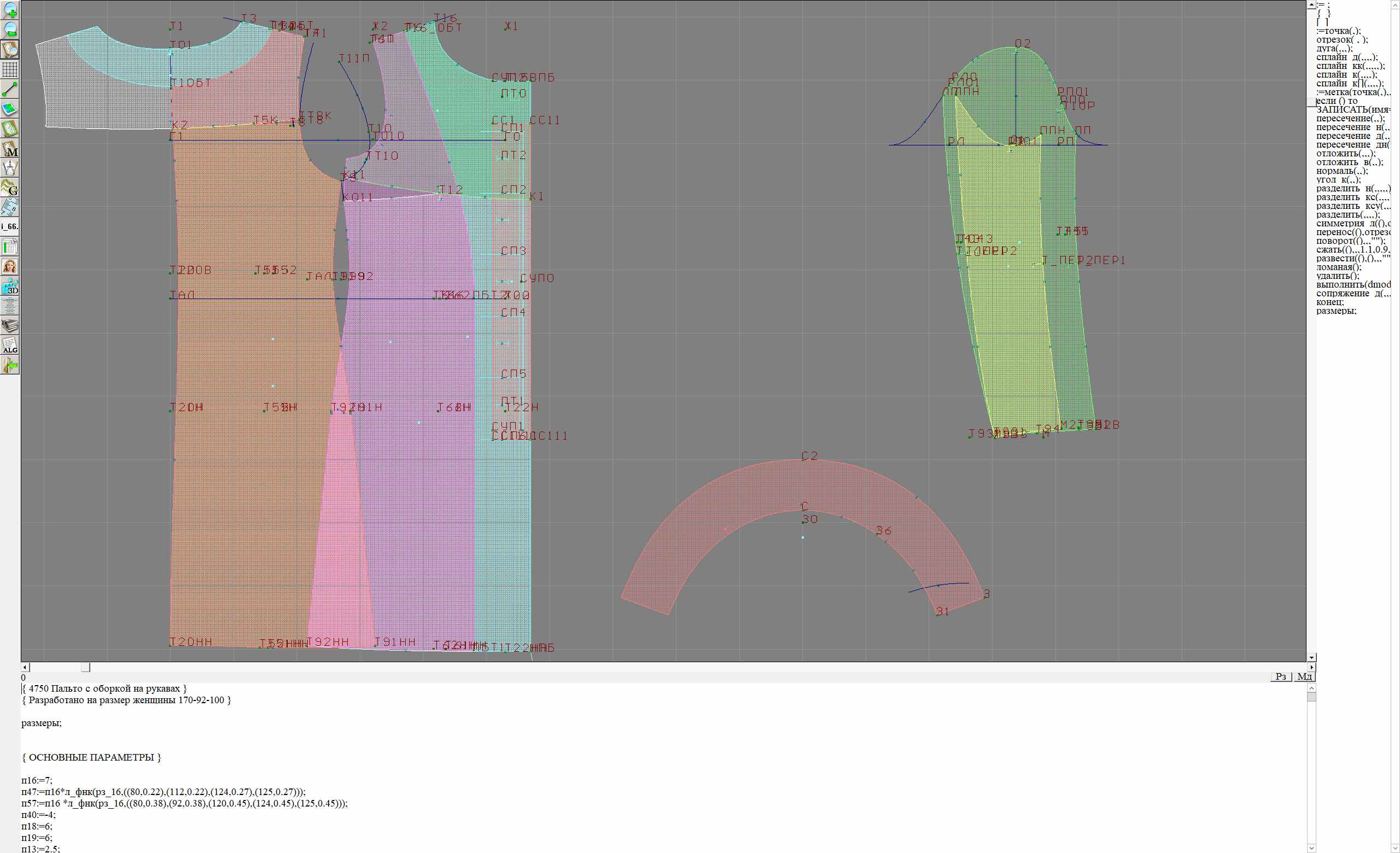Click the stacked books library icon
This screenshot has width=1400, height=853.
coord(10,326)
